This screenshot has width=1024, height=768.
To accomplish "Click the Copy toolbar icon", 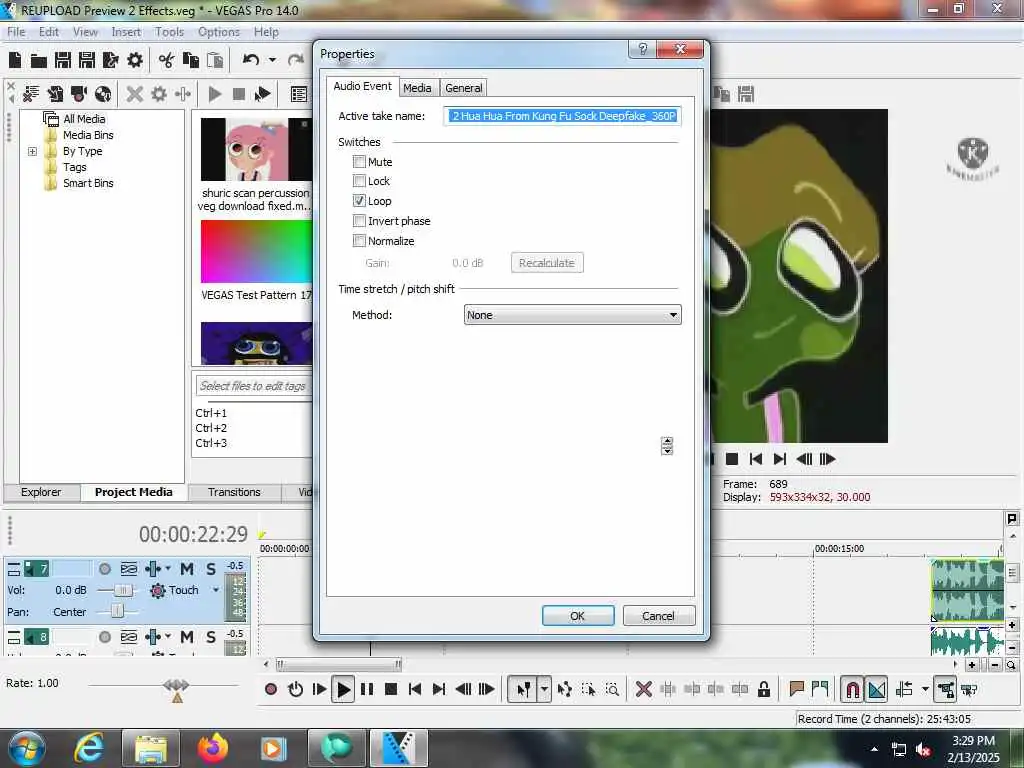I will 191,61.
